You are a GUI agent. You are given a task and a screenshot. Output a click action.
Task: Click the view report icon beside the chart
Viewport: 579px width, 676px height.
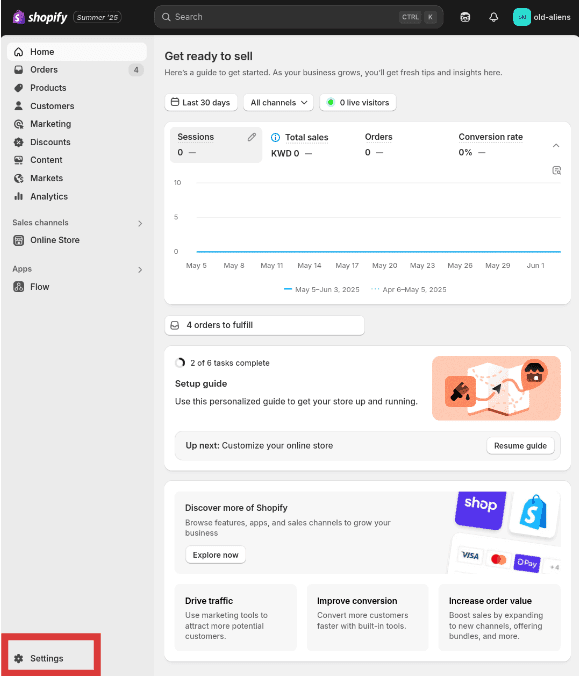click(x=557, y=170)
